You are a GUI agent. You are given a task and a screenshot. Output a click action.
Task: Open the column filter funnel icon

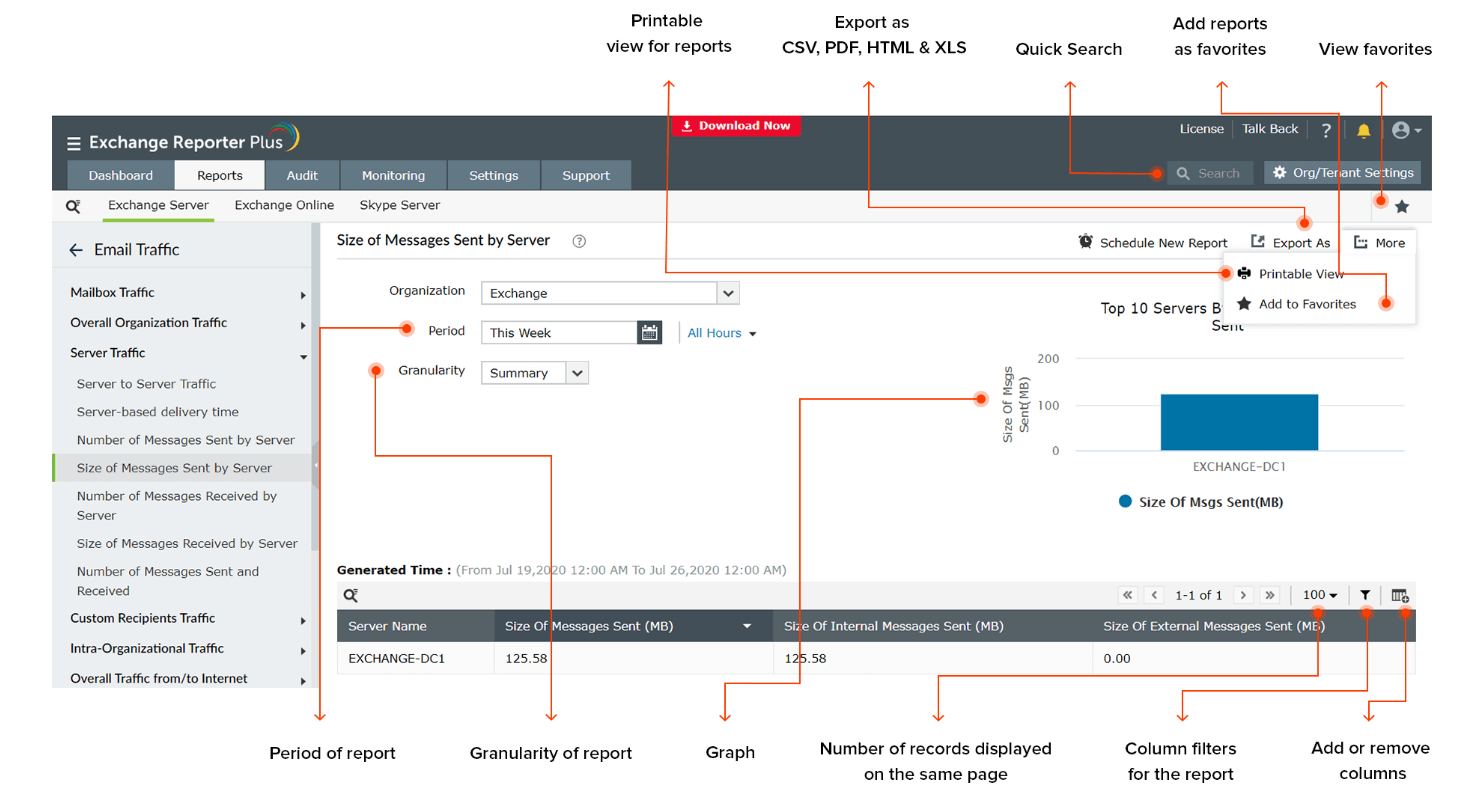pyautogui.click(x=1365, y=595)
